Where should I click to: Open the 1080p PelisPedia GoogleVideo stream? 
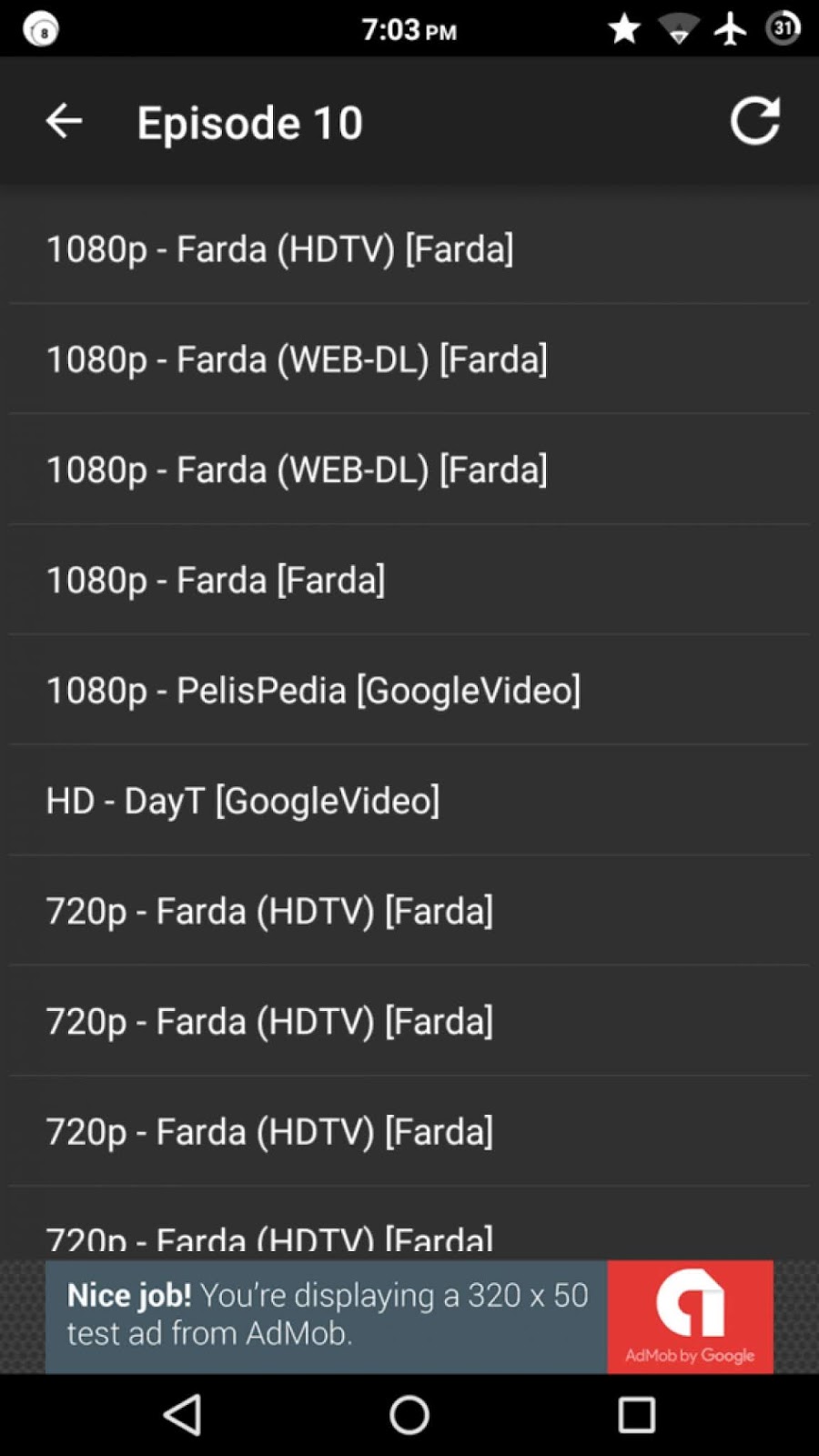(x=313, y=690)
